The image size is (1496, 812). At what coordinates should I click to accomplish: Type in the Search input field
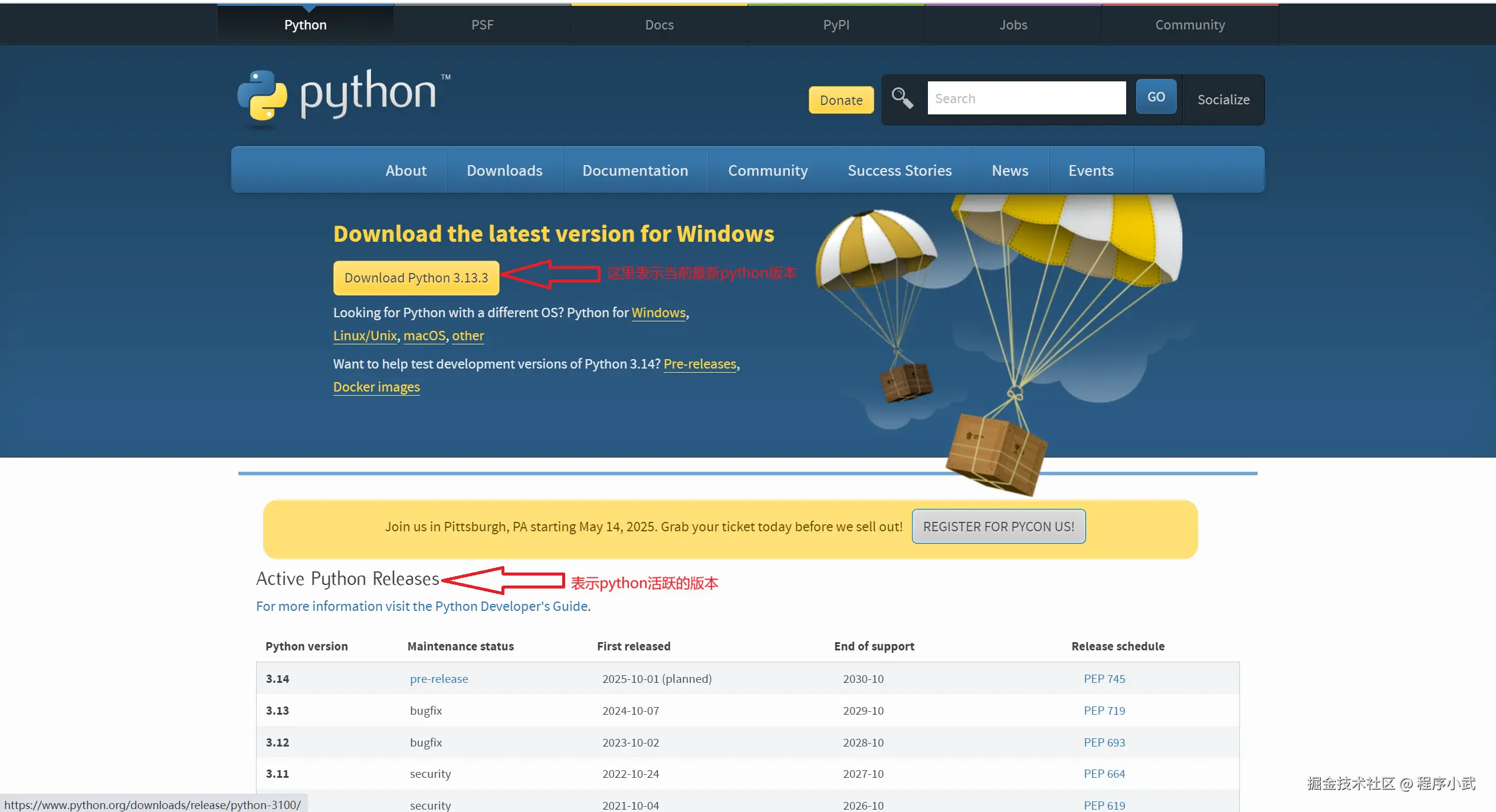coord(1026,98)
